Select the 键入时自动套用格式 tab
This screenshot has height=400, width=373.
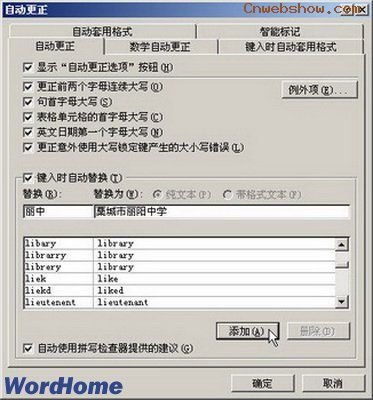291,47
